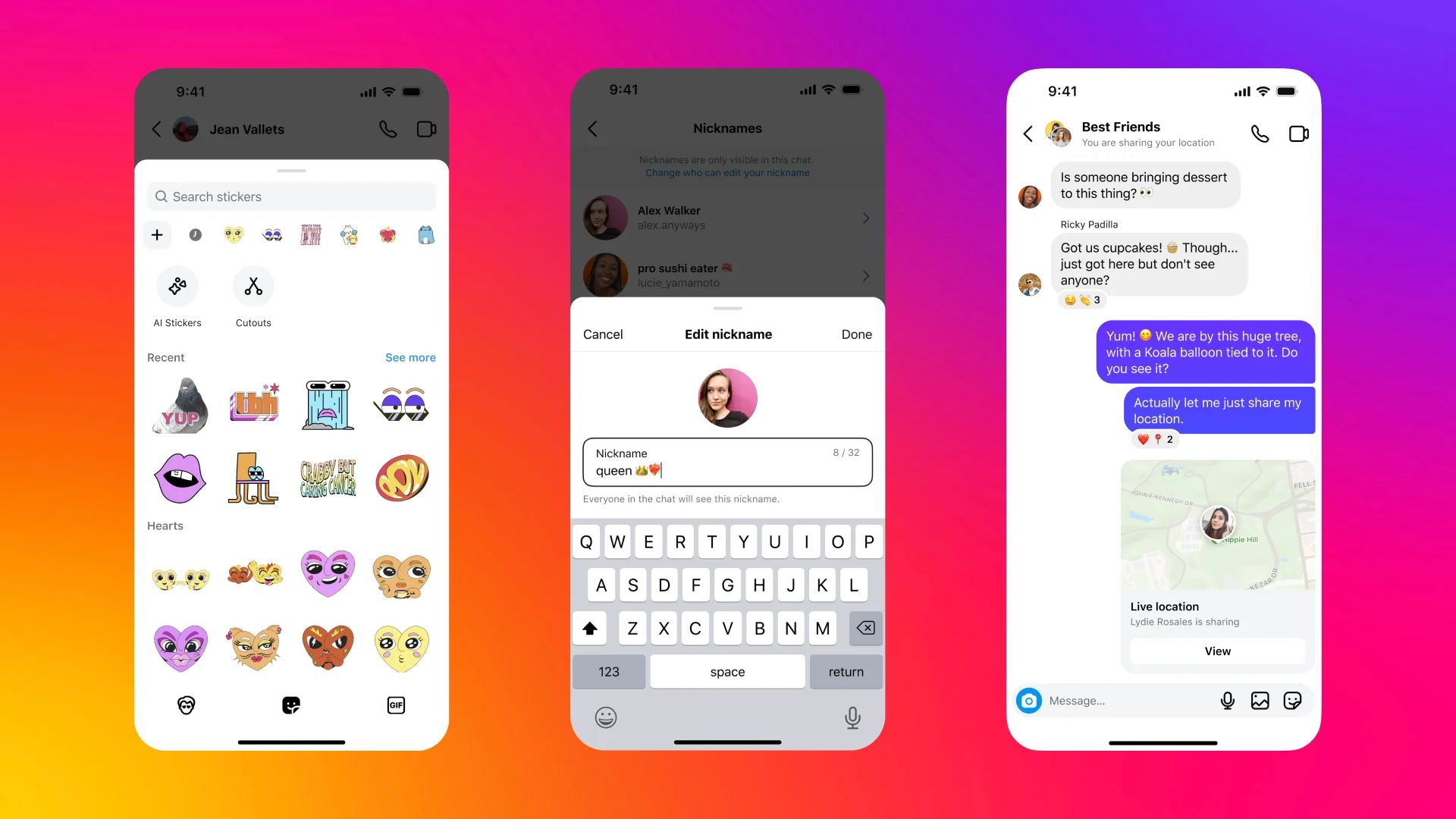This screenshot has height=819, width=1456.
Task: Tap message search stickers input field
Action: click(x=291, y=197)
